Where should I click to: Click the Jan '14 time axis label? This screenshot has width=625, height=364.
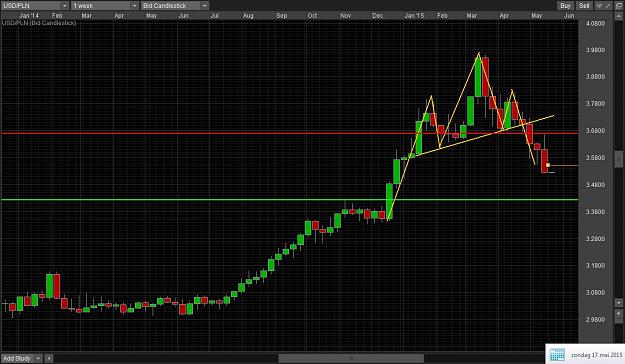(x=29, y=16)
